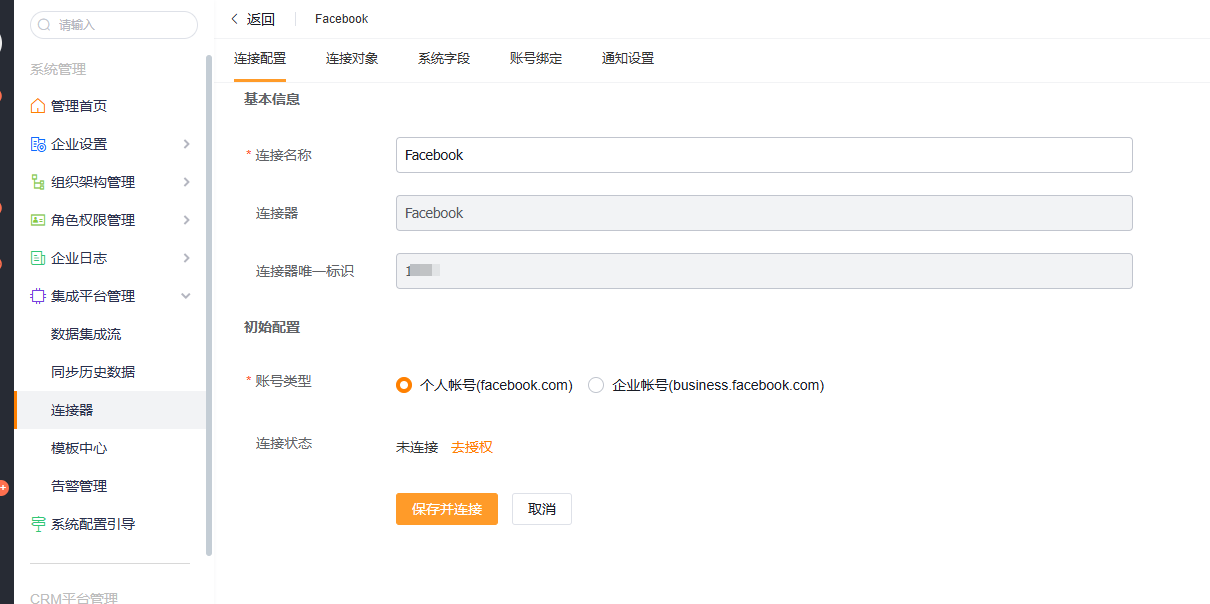Open 系统配置引导 in the sidebar
The image size is (1210, 604).
click(x=93, y=524)
